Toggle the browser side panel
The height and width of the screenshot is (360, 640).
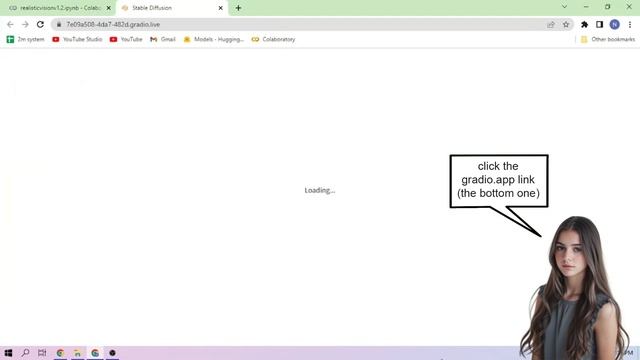pyautogui.click(x=599, y=24)
